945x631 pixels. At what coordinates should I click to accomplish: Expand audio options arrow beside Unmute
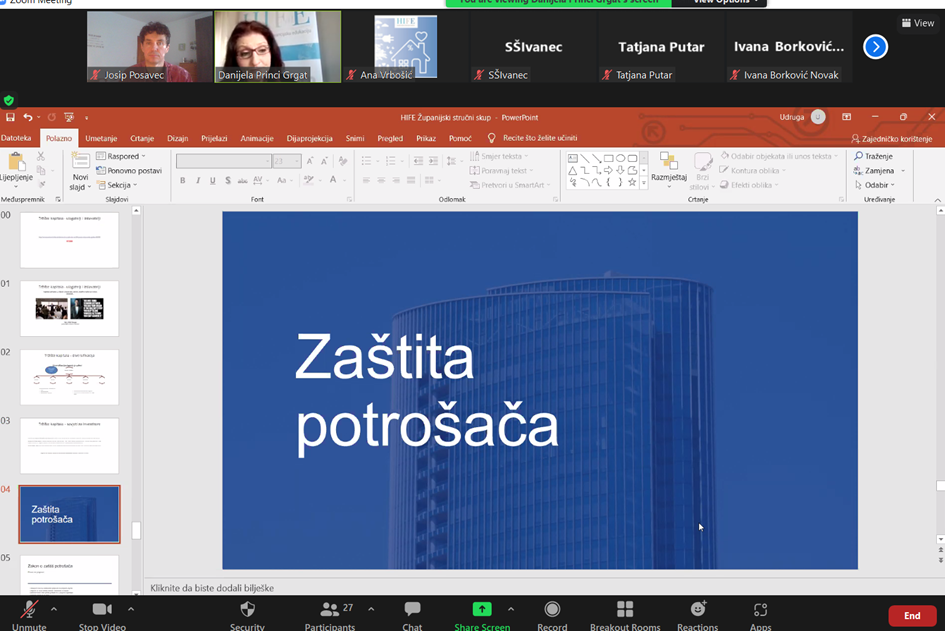tap(54, 609)
